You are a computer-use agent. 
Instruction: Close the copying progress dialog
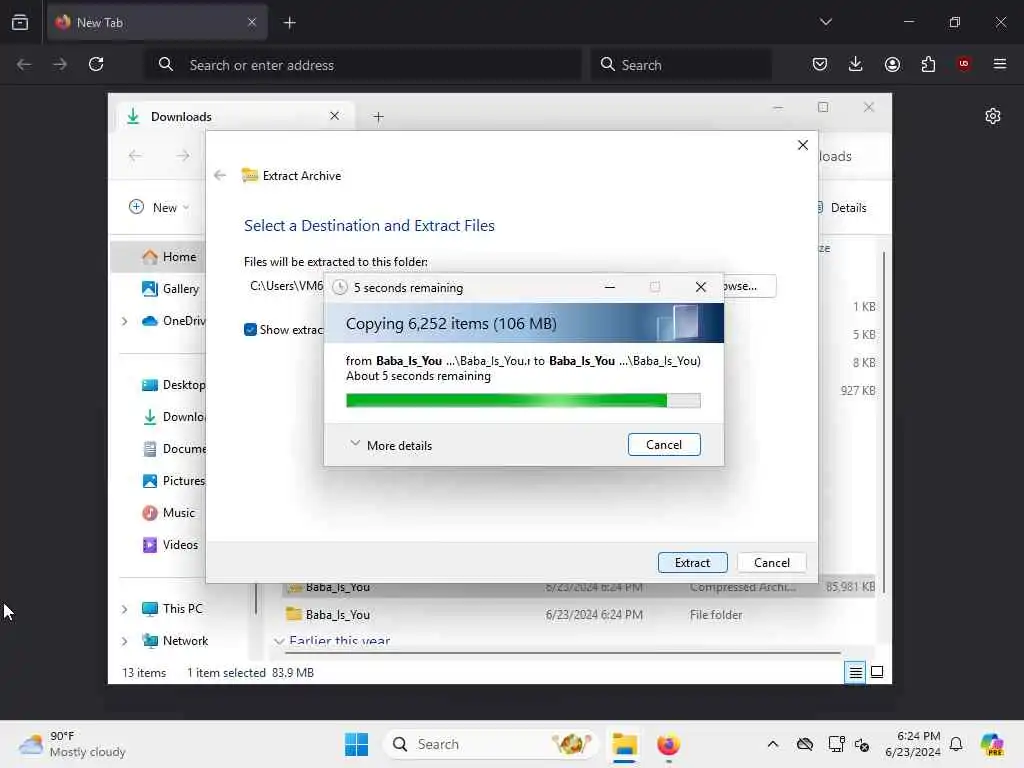point(700,287)
